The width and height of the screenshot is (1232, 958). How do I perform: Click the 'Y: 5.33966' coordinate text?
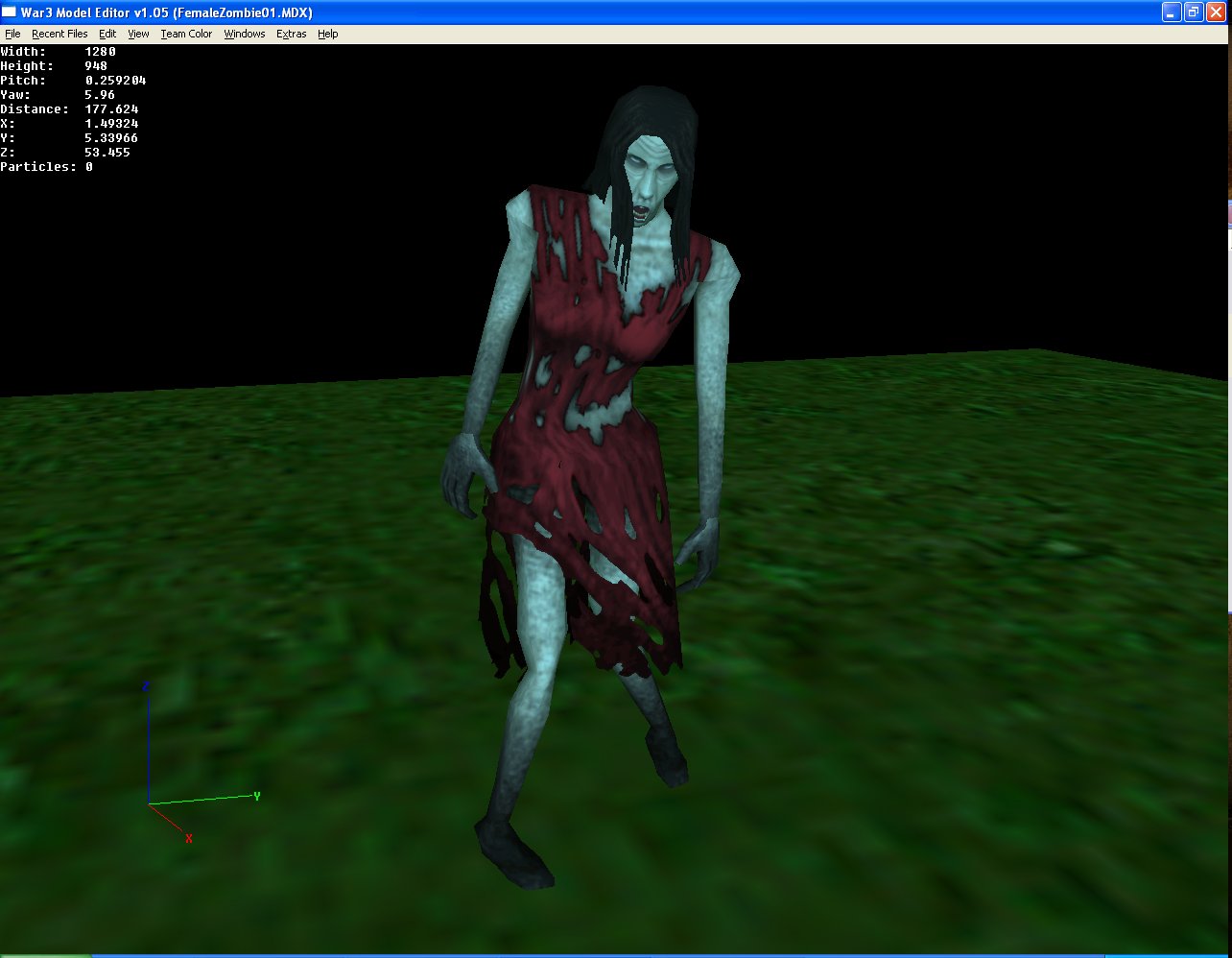[x=69, y=137]
